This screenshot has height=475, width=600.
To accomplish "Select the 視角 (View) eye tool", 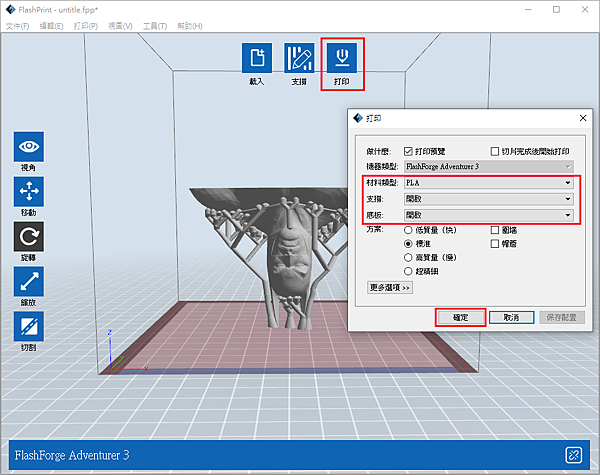I will click(29, 147).
